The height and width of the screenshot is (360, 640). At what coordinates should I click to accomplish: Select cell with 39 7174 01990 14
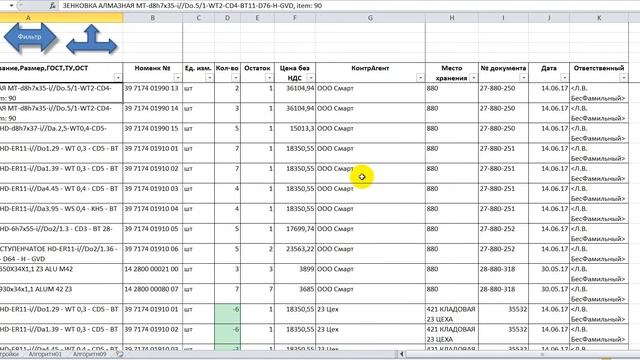153,113
